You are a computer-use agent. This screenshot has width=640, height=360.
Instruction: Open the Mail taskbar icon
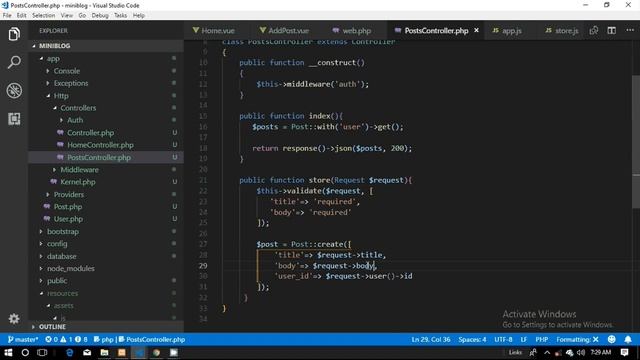(87, 352)
